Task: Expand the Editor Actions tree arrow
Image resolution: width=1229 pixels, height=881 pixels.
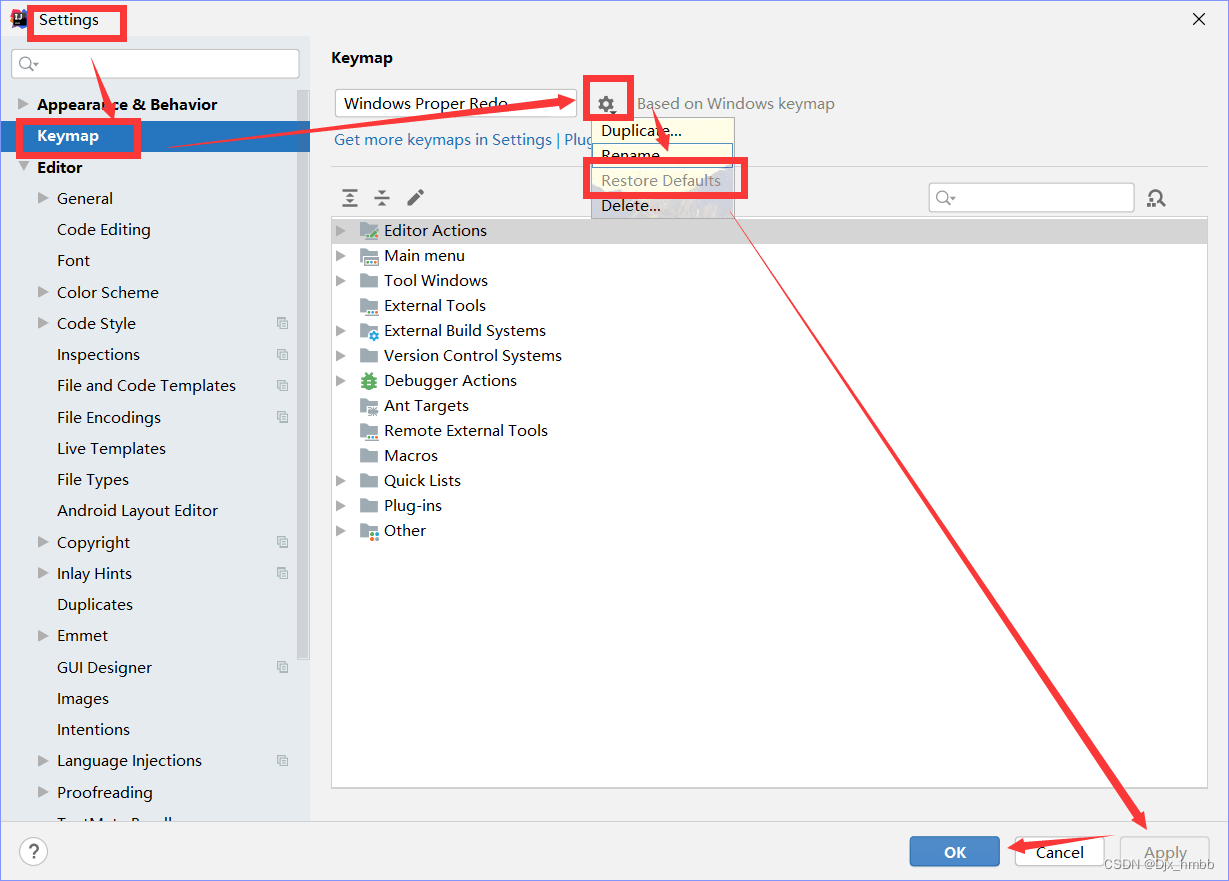Action: (x=341, y=231)
